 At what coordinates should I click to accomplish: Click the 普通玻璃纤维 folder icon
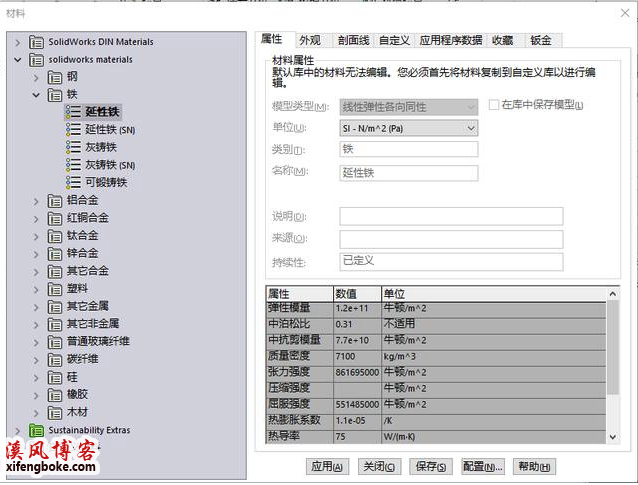coord(55,342)
